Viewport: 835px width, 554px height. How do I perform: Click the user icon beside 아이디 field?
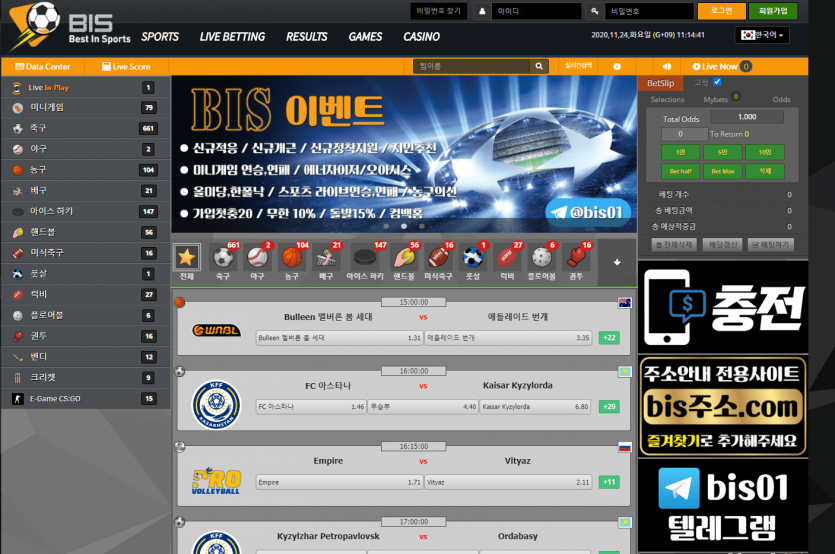tap(482, 11)
